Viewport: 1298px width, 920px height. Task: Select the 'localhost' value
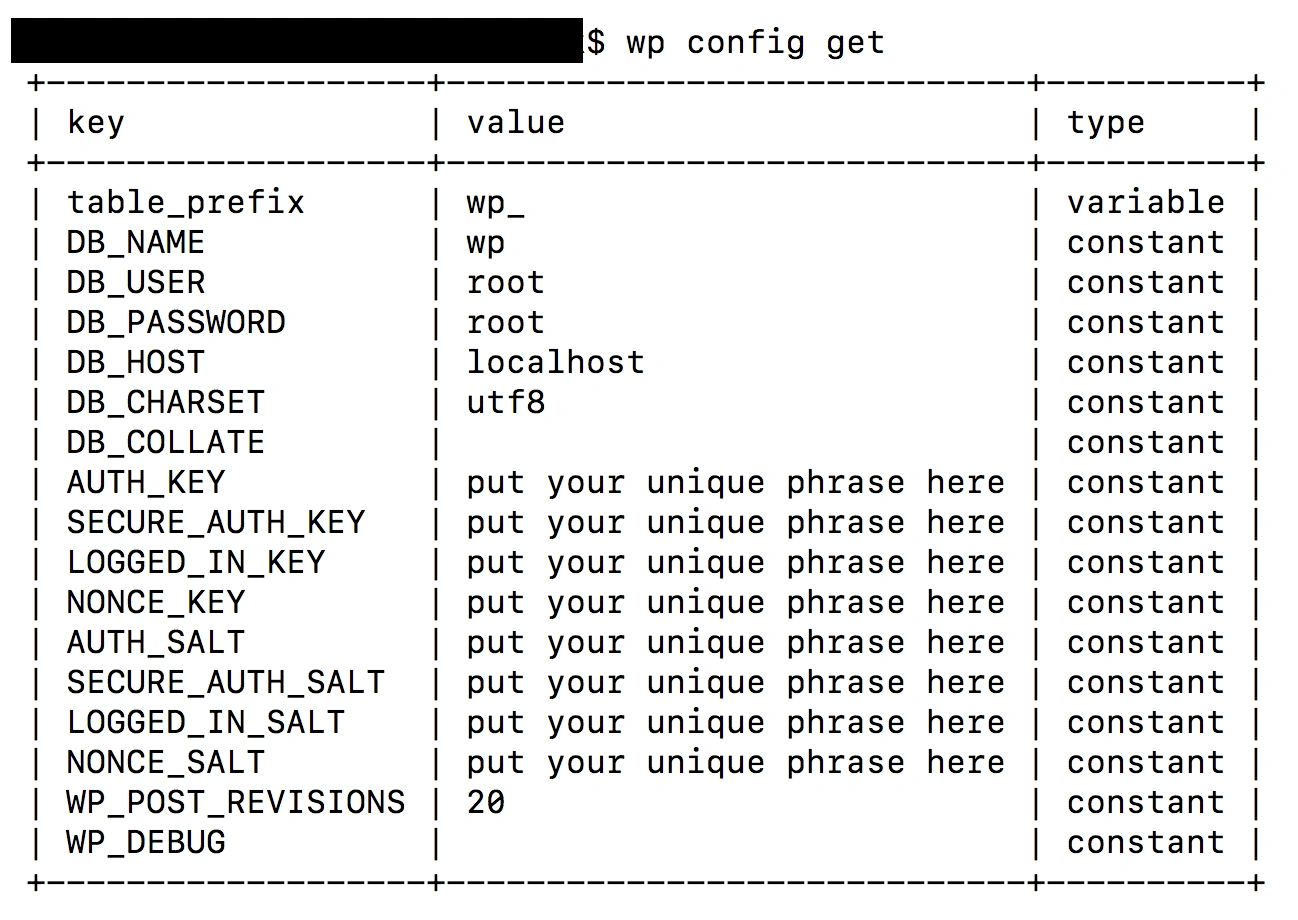[555, 363]
